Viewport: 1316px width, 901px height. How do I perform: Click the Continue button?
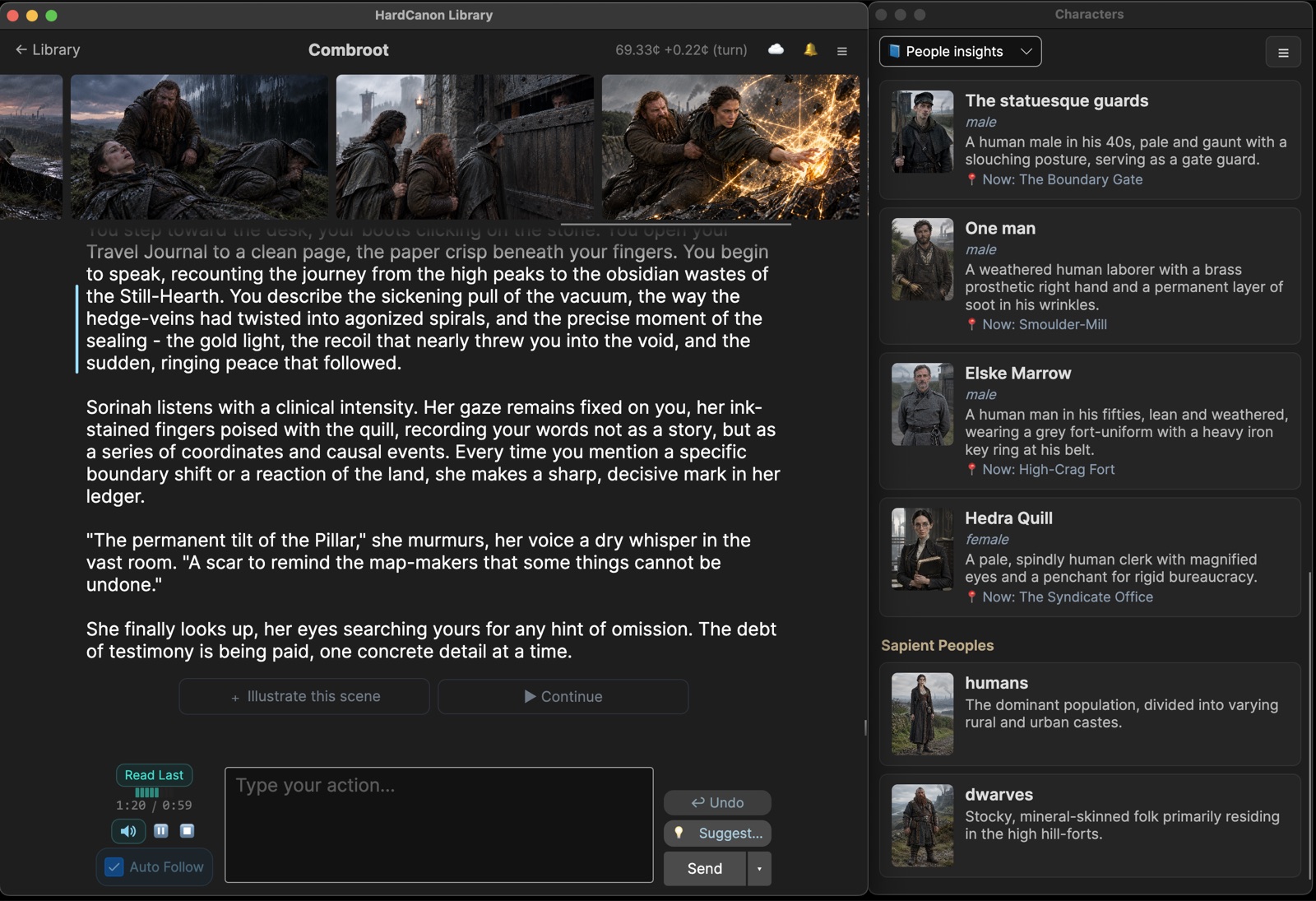tap(563, 696)
